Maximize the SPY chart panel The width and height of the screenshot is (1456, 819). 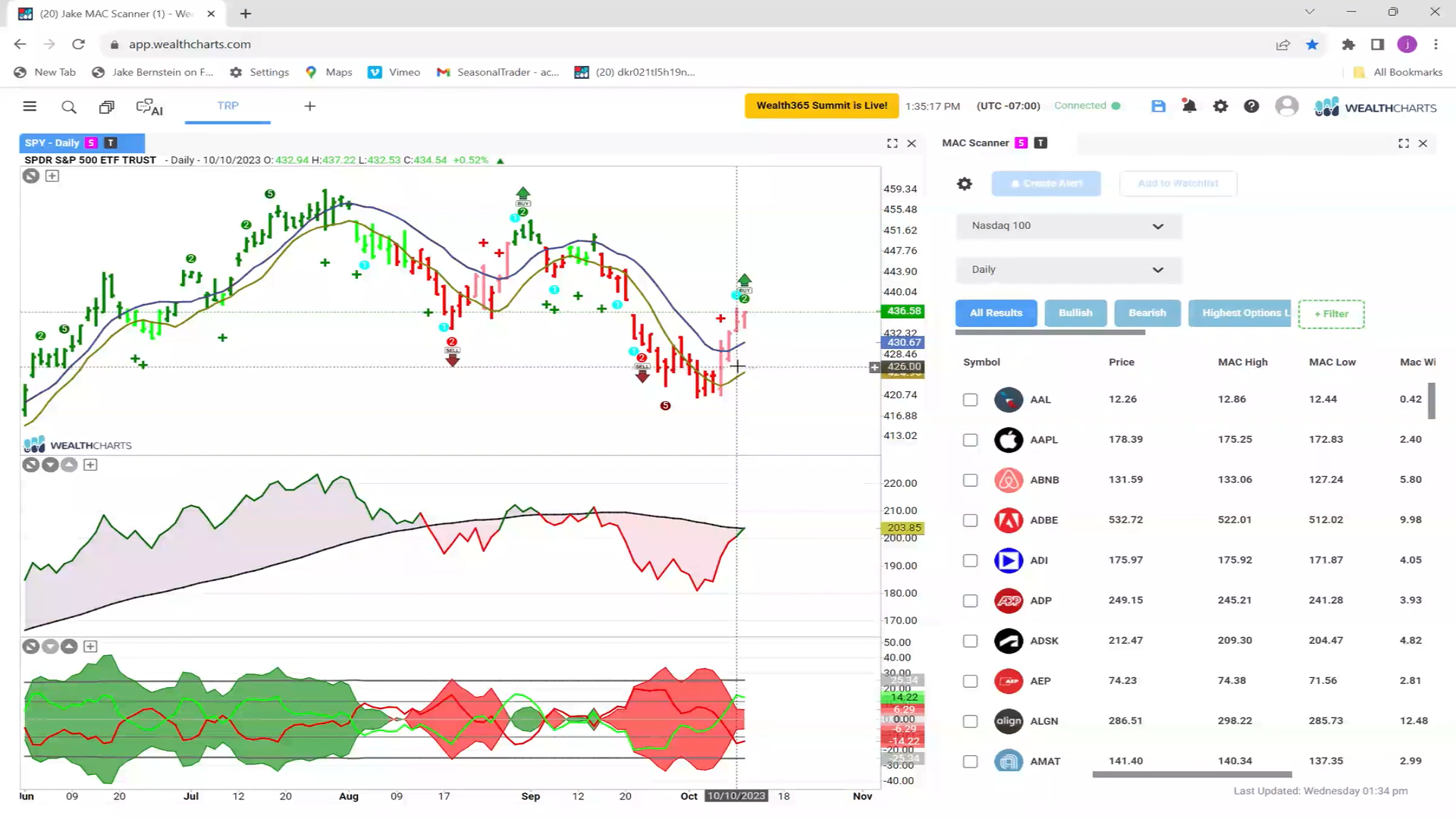tap(893, 143)
